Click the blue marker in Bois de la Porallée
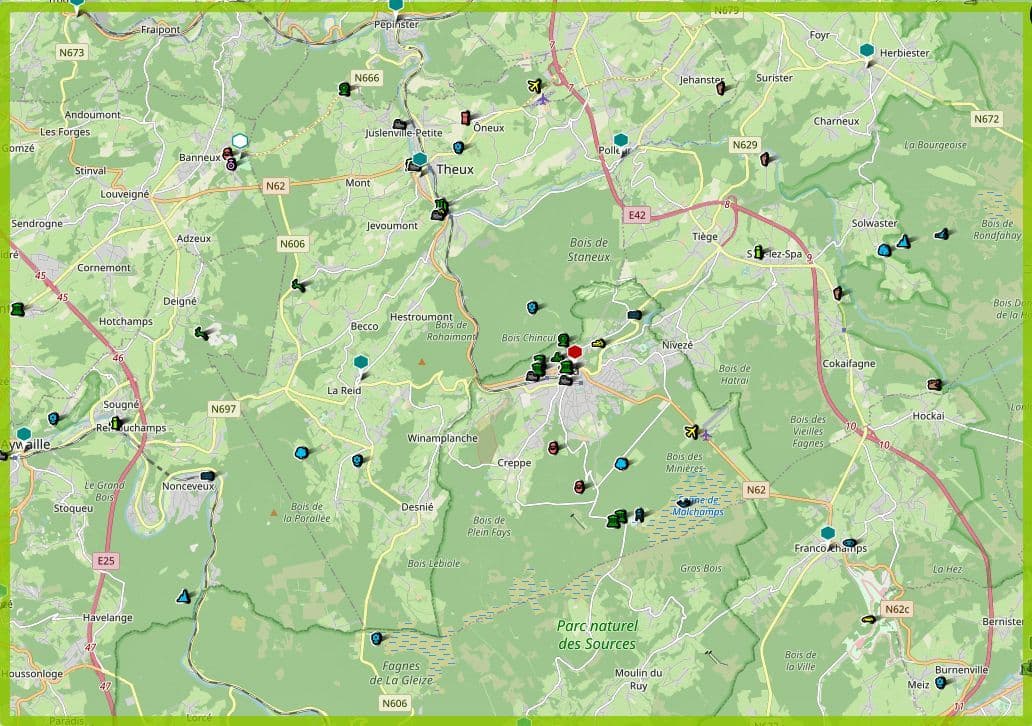This screenshot has height=726, width=1032. tap(300, 455)
